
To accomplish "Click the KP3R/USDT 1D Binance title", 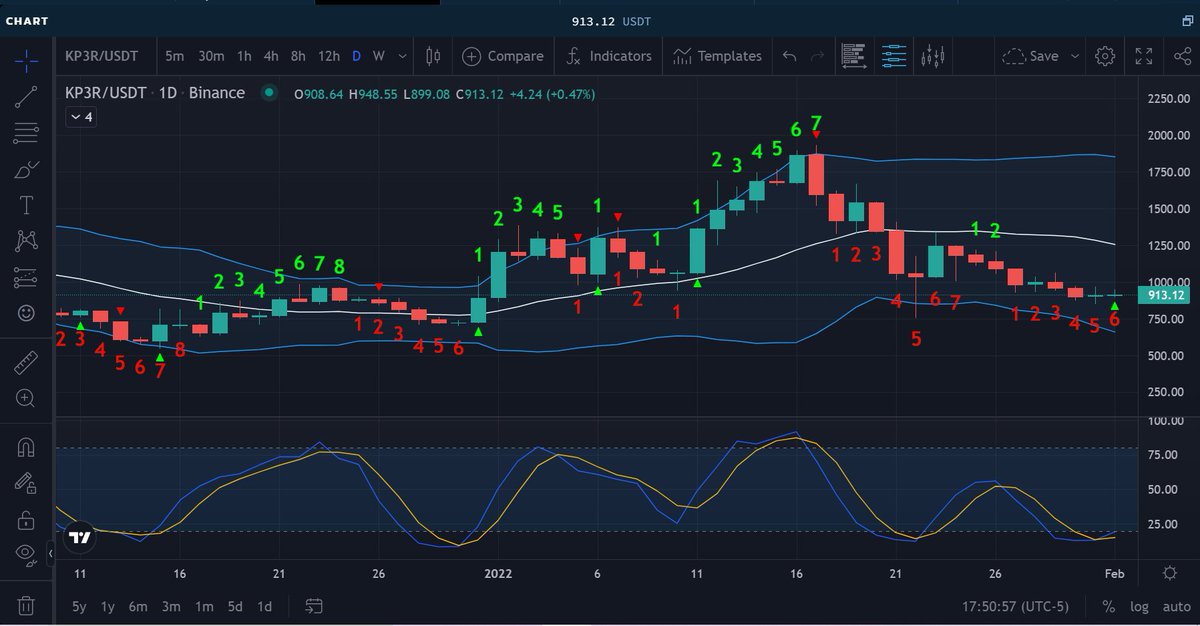I will tap(155, 93).
